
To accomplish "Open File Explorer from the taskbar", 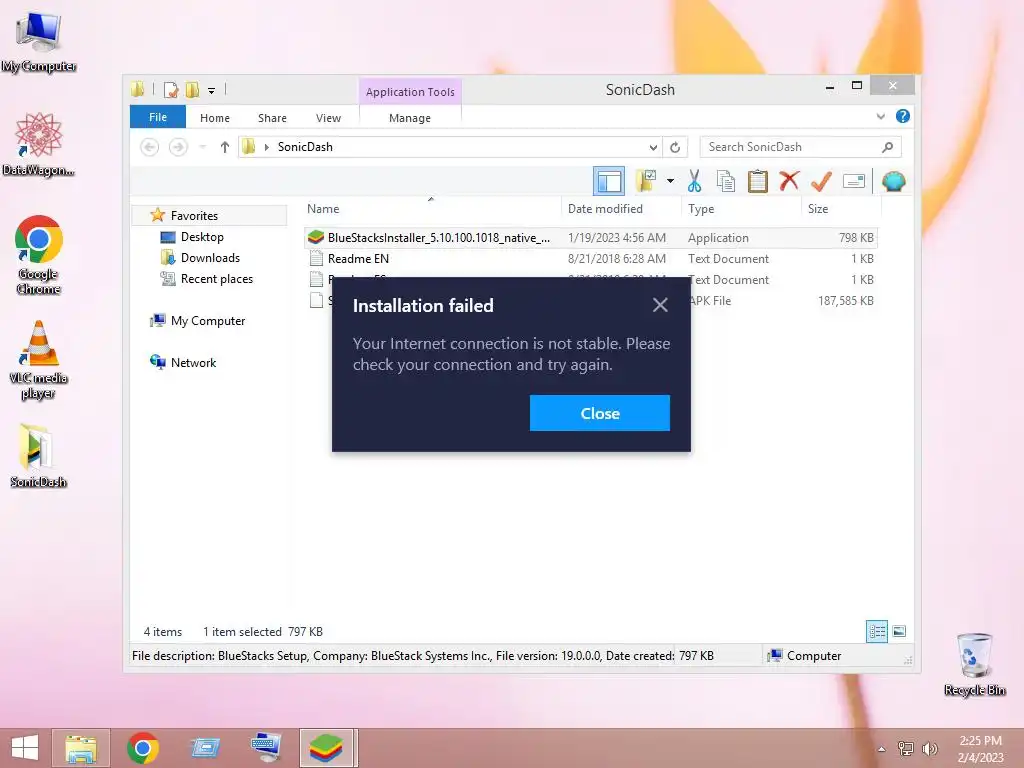I will [x=81, y=748].
